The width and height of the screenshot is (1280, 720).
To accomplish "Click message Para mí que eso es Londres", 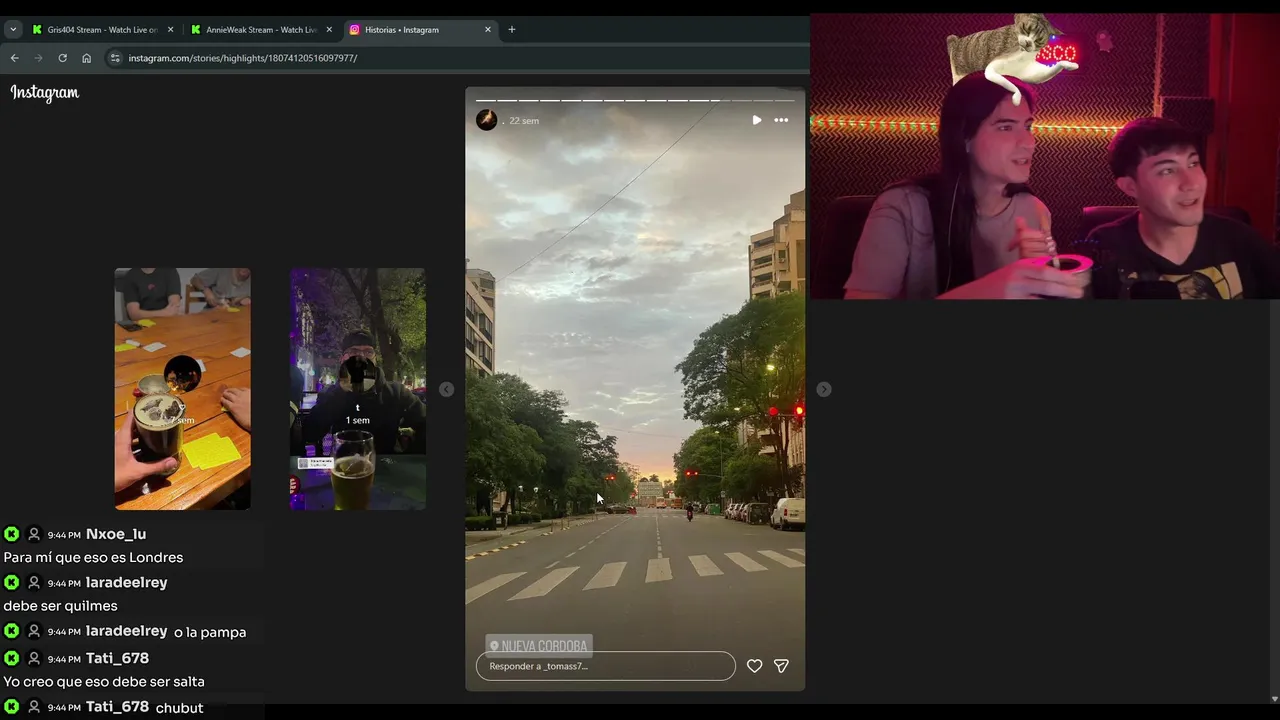I will pyautogui.click(x=93, y=558).
